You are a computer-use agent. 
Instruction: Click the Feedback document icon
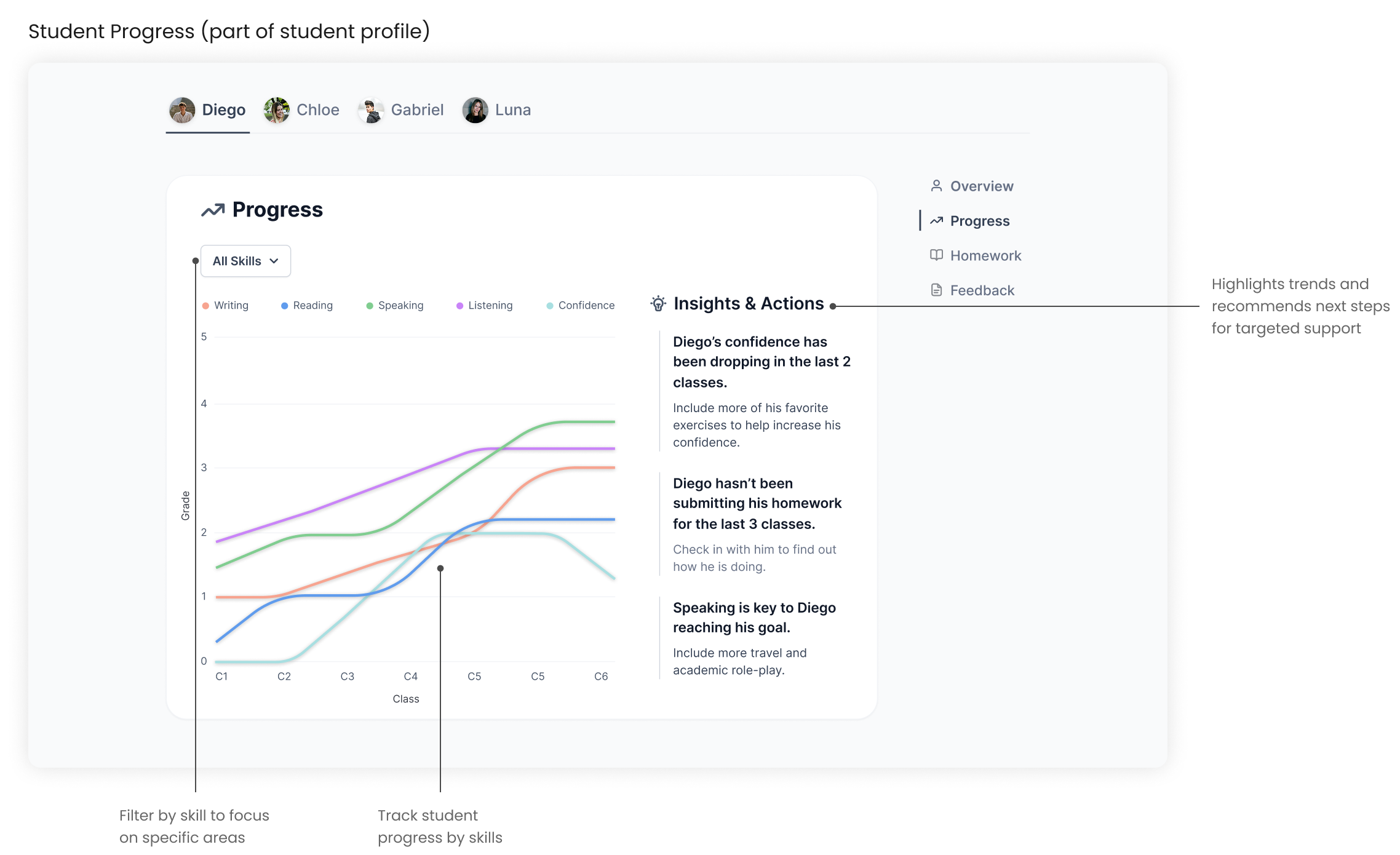[936, 290]
